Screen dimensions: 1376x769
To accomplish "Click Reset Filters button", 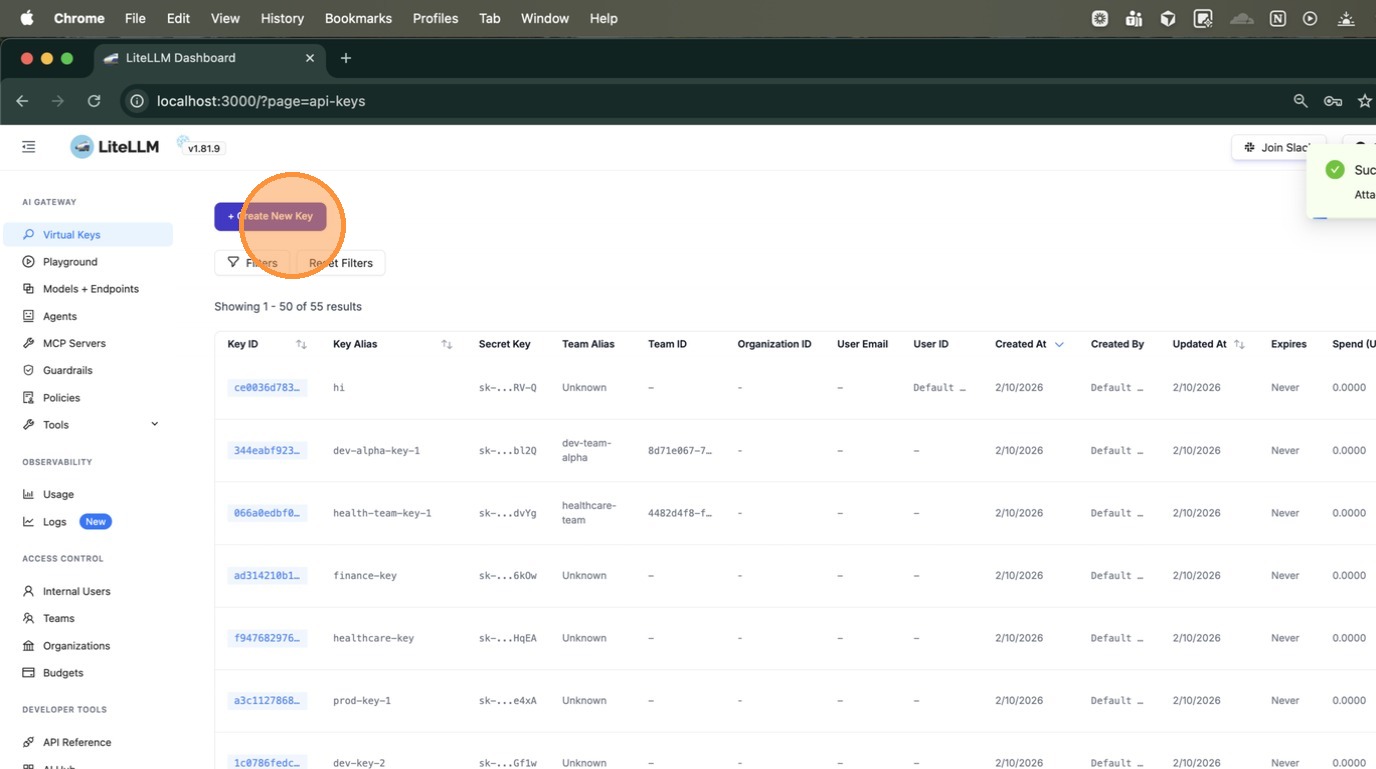I will tap(341, 263).
